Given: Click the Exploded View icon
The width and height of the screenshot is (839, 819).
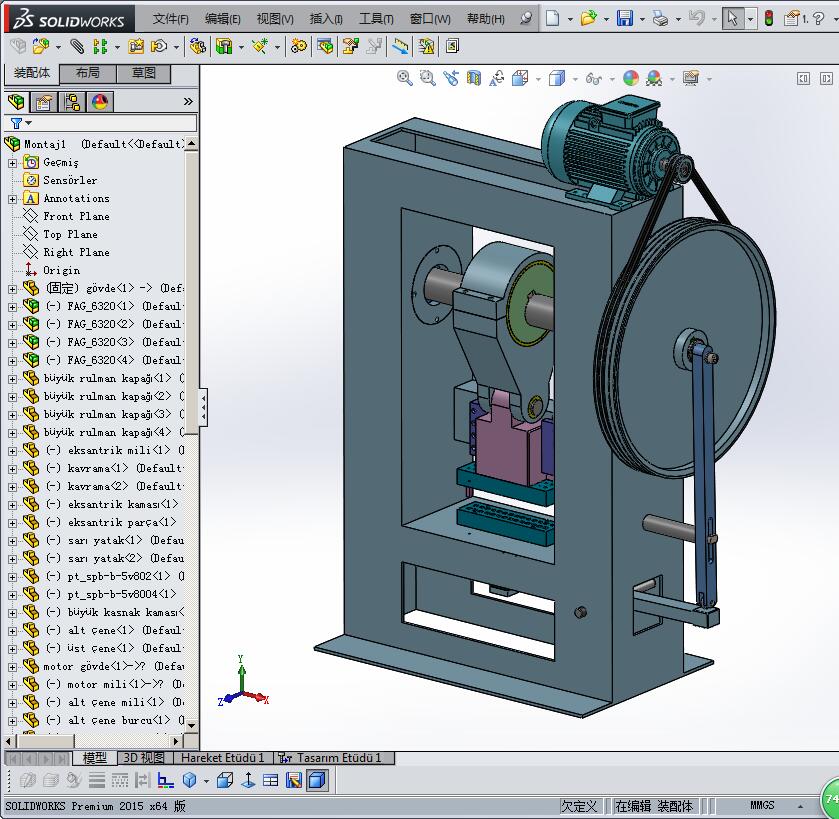Looking at the screenshot, I should (350, 47).
